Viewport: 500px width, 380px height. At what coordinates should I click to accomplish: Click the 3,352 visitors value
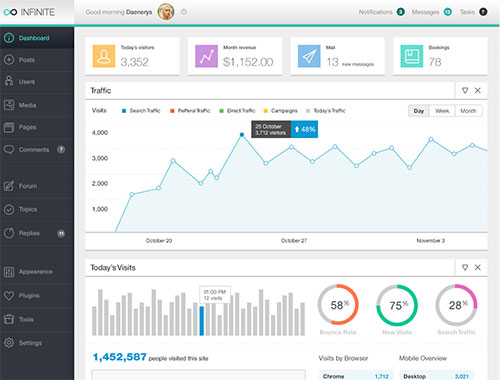pos(134,62)
